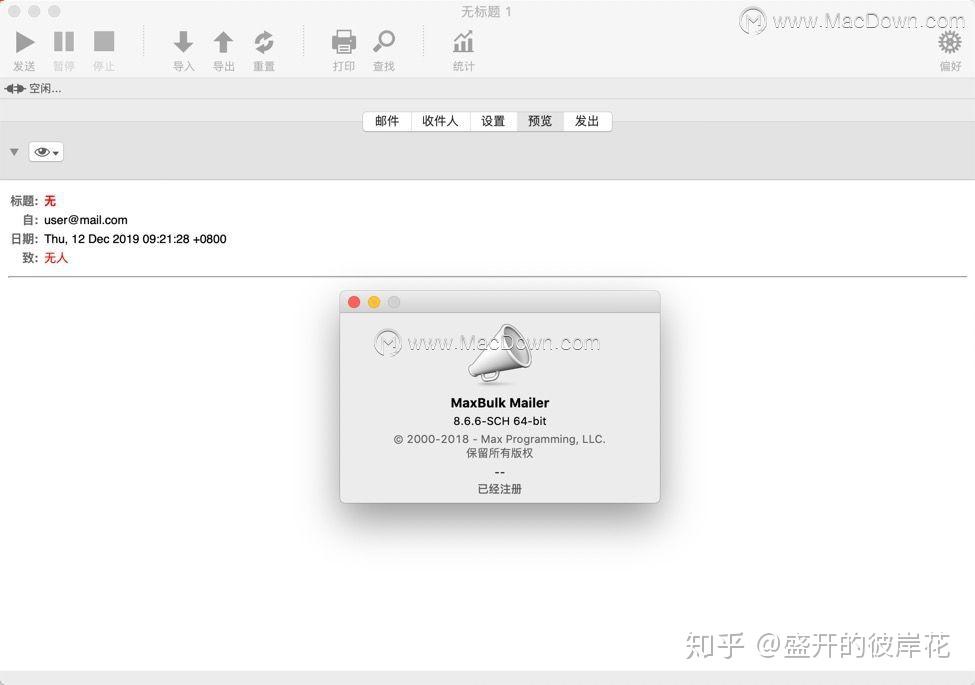
Task: Click the window title 无标题 1
Action: (x=486, y=12)
